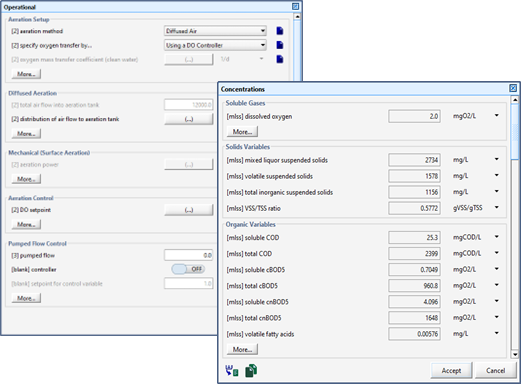The width and height of the screenshot is (521, 384).
Task: Click Operational window scrollbar up arrow
Action: click(297, 16)
